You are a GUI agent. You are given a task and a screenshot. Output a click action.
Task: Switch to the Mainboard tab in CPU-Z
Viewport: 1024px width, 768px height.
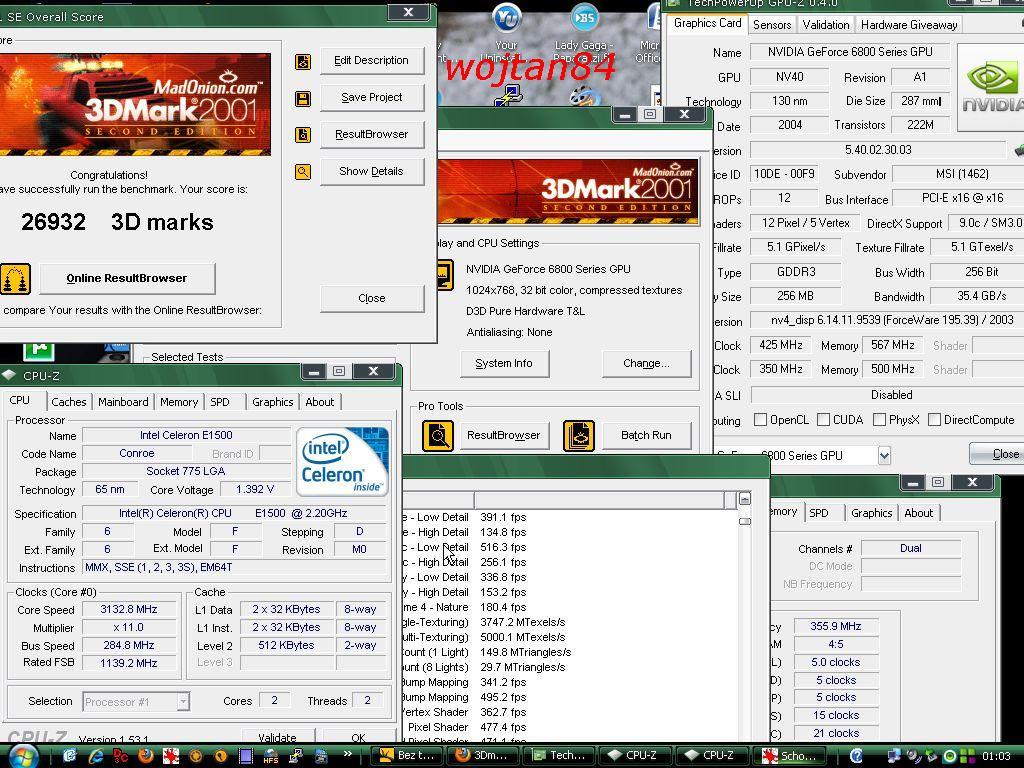coord(123,402)
